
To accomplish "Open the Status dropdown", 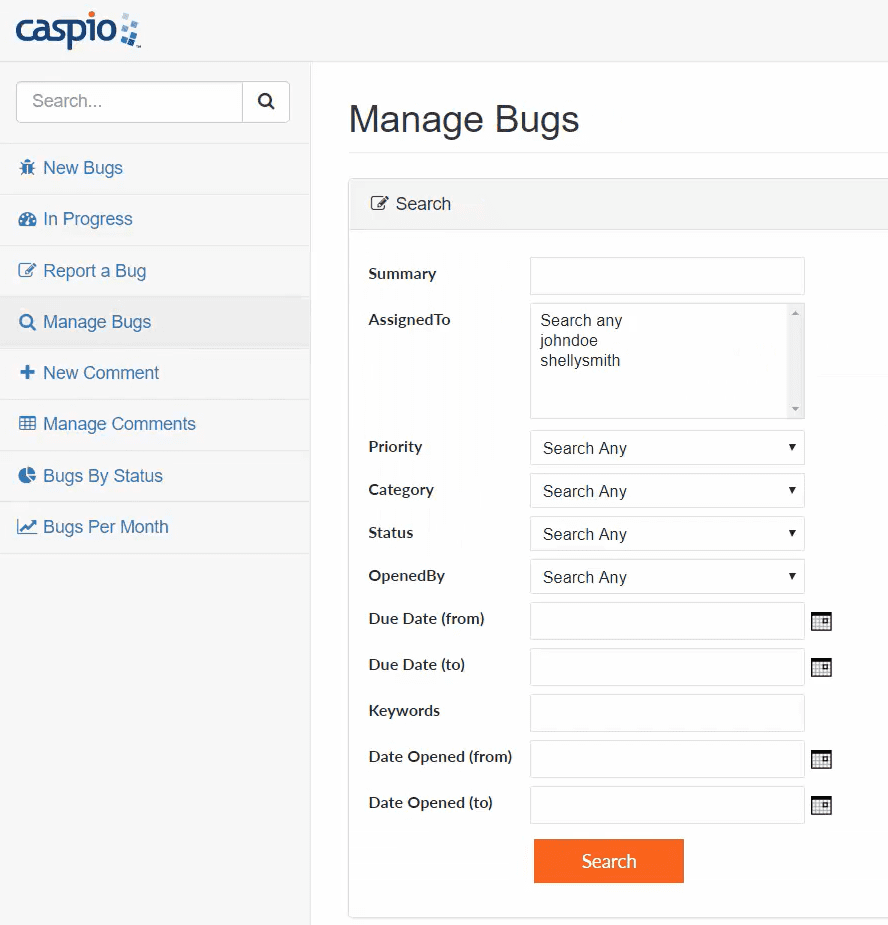I will pos(667,534).
